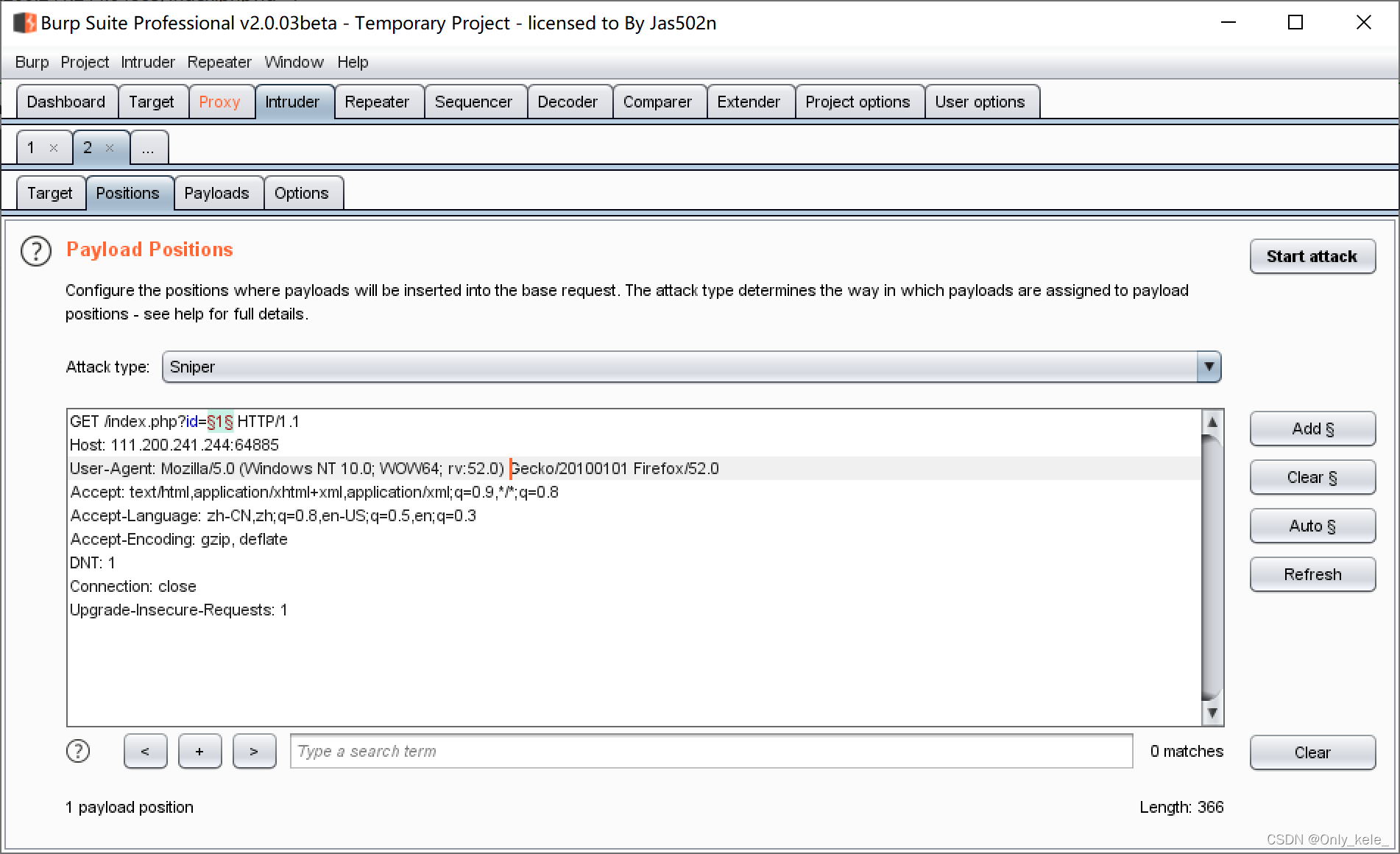Click the Clear search button

[x=1312, y=752]
